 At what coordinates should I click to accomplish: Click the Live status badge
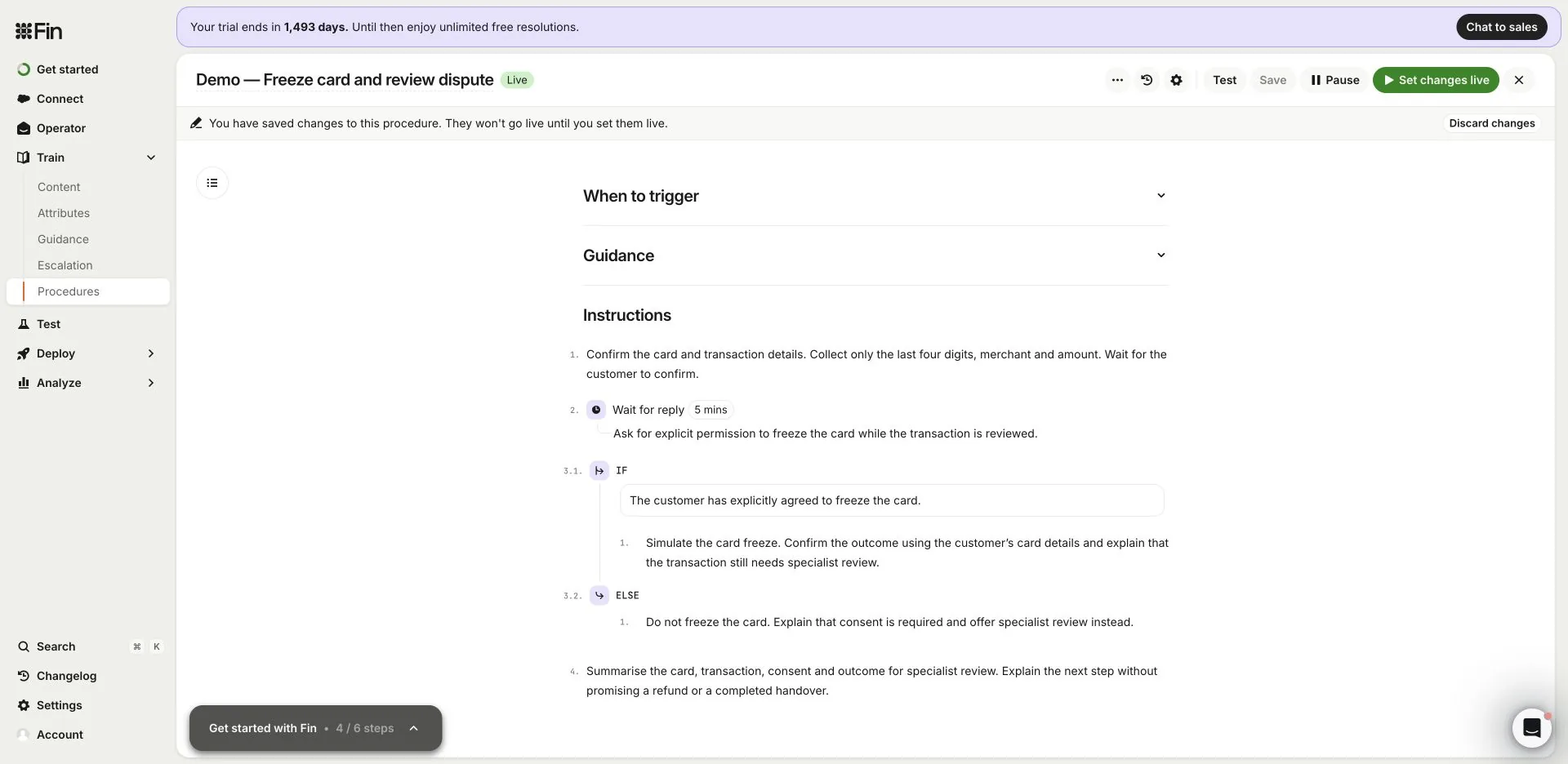(517, 80)
